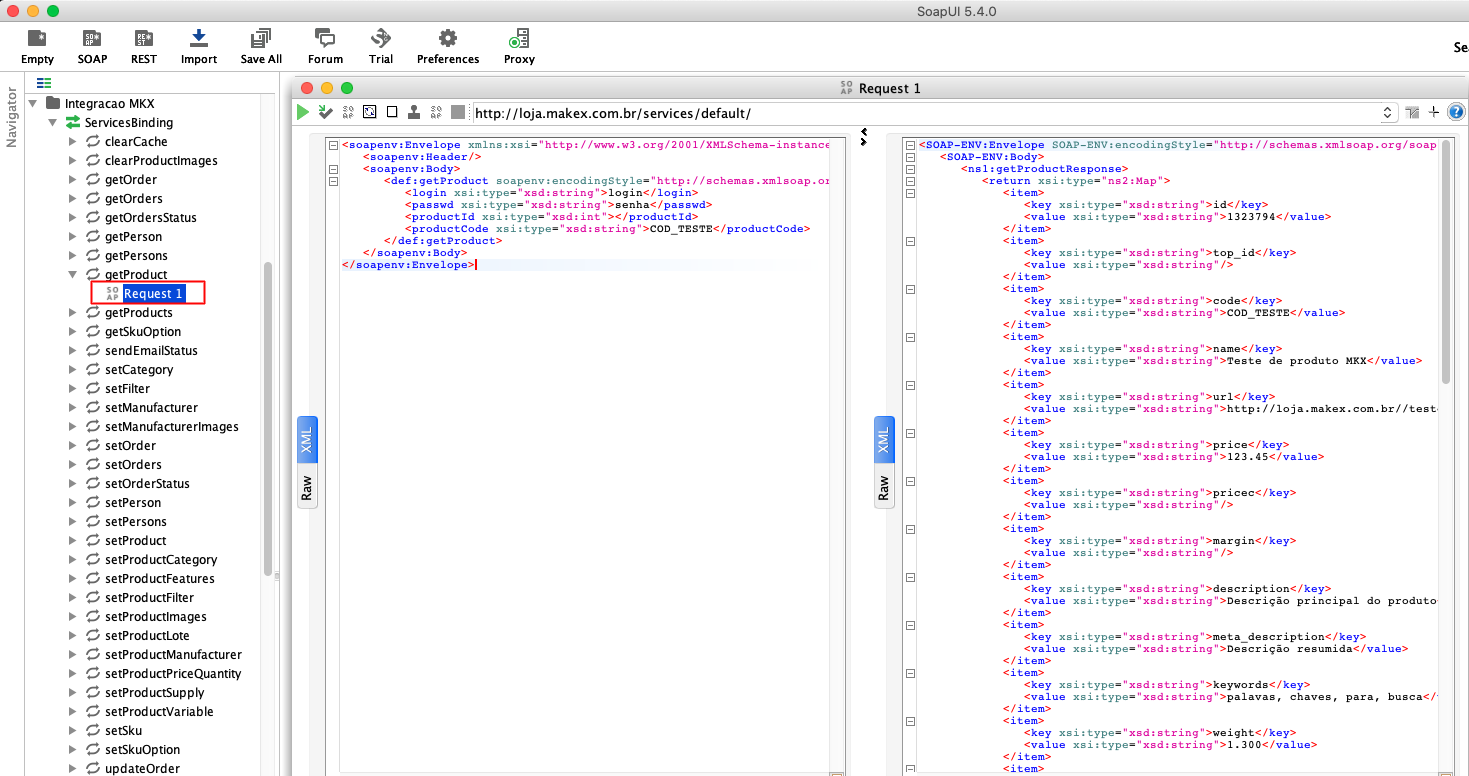Open Preferences from the toolbar
Screen dimensions: 1469x776
pyautogui.click(x=447, y=46)
